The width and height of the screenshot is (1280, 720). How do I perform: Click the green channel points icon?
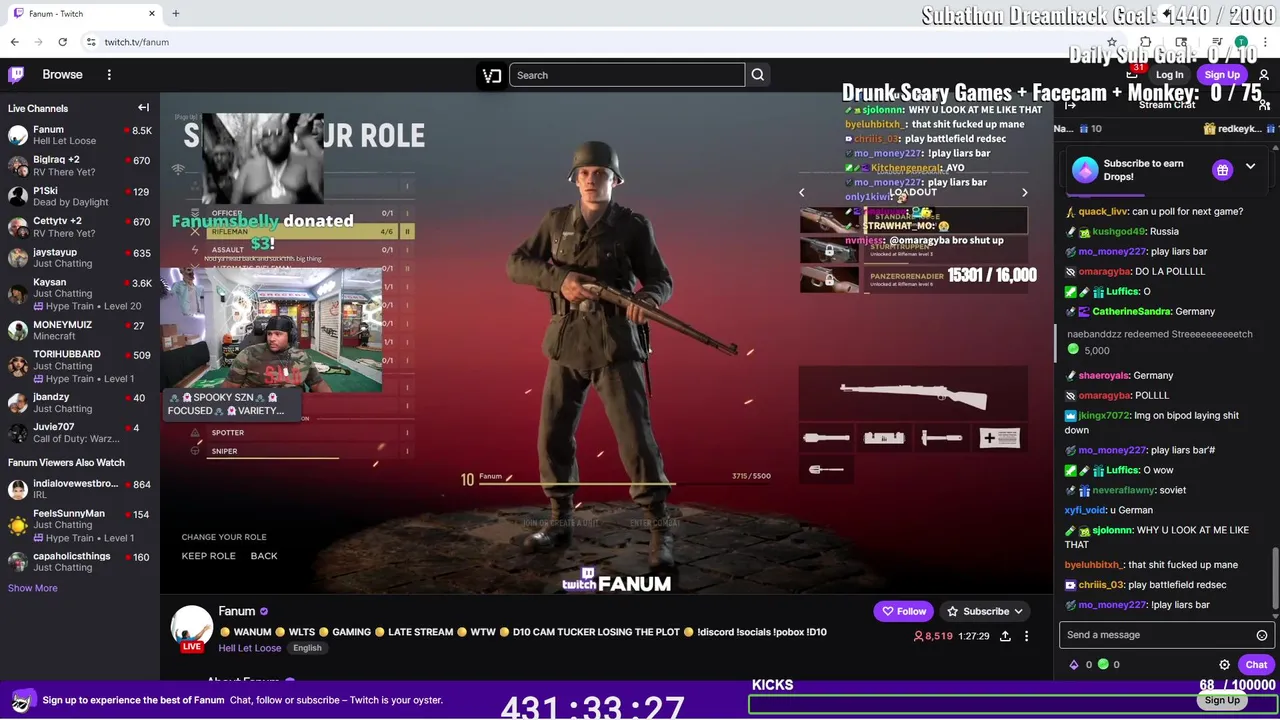click(1103, 664)
